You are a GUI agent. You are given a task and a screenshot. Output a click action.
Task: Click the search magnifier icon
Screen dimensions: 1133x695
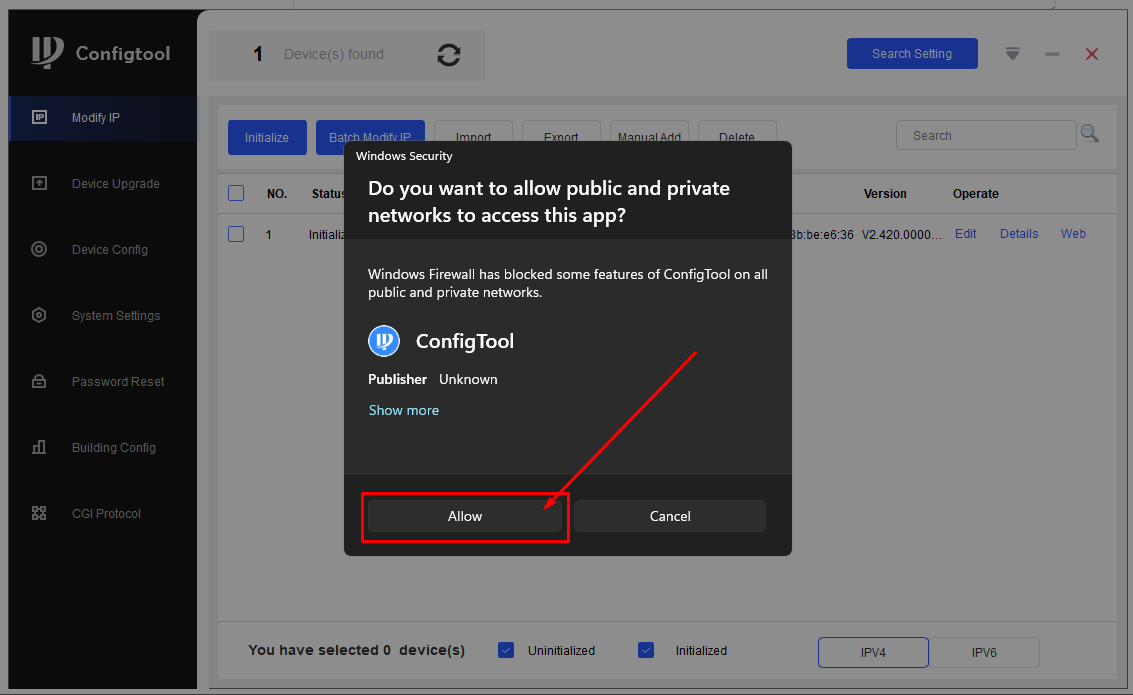(x=1090, y=134)
